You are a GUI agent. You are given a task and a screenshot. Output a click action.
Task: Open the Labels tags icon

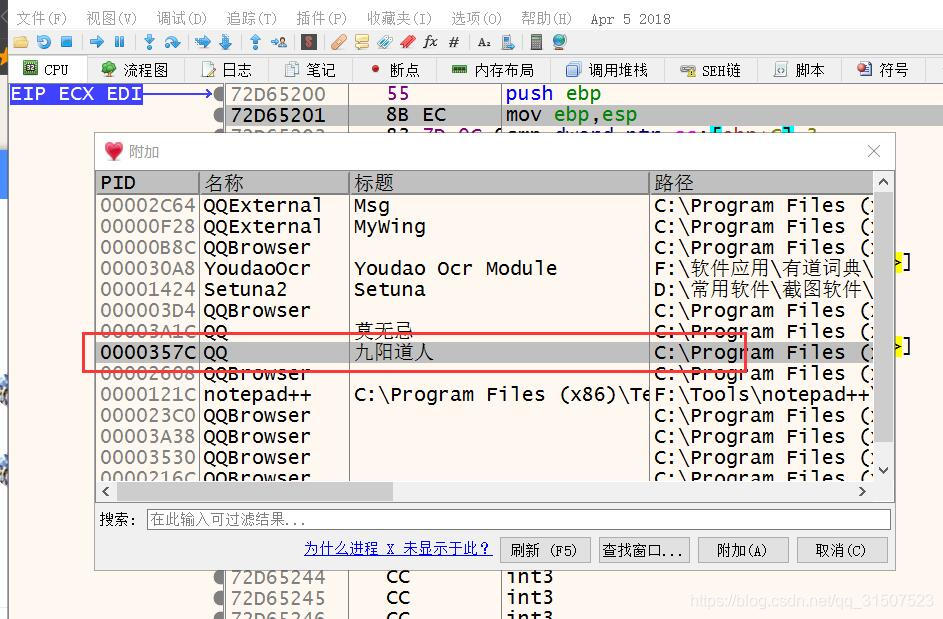pos(385,42)
